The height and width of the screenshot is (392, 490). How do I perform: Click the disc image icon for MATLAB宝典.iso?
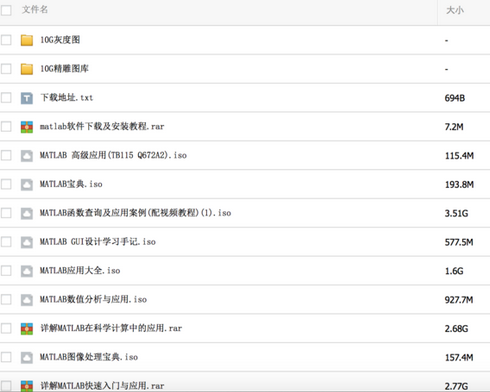tap(27, 184)
